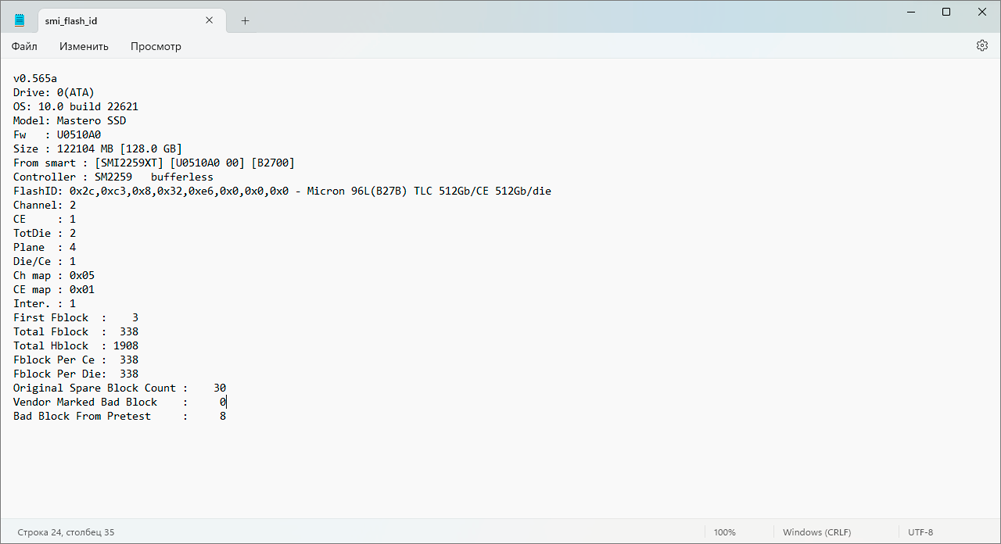Click the 'From smart' line with SMI2259XT
Image resolution: width=1001 pixels, height=544 pixels.
154,163
